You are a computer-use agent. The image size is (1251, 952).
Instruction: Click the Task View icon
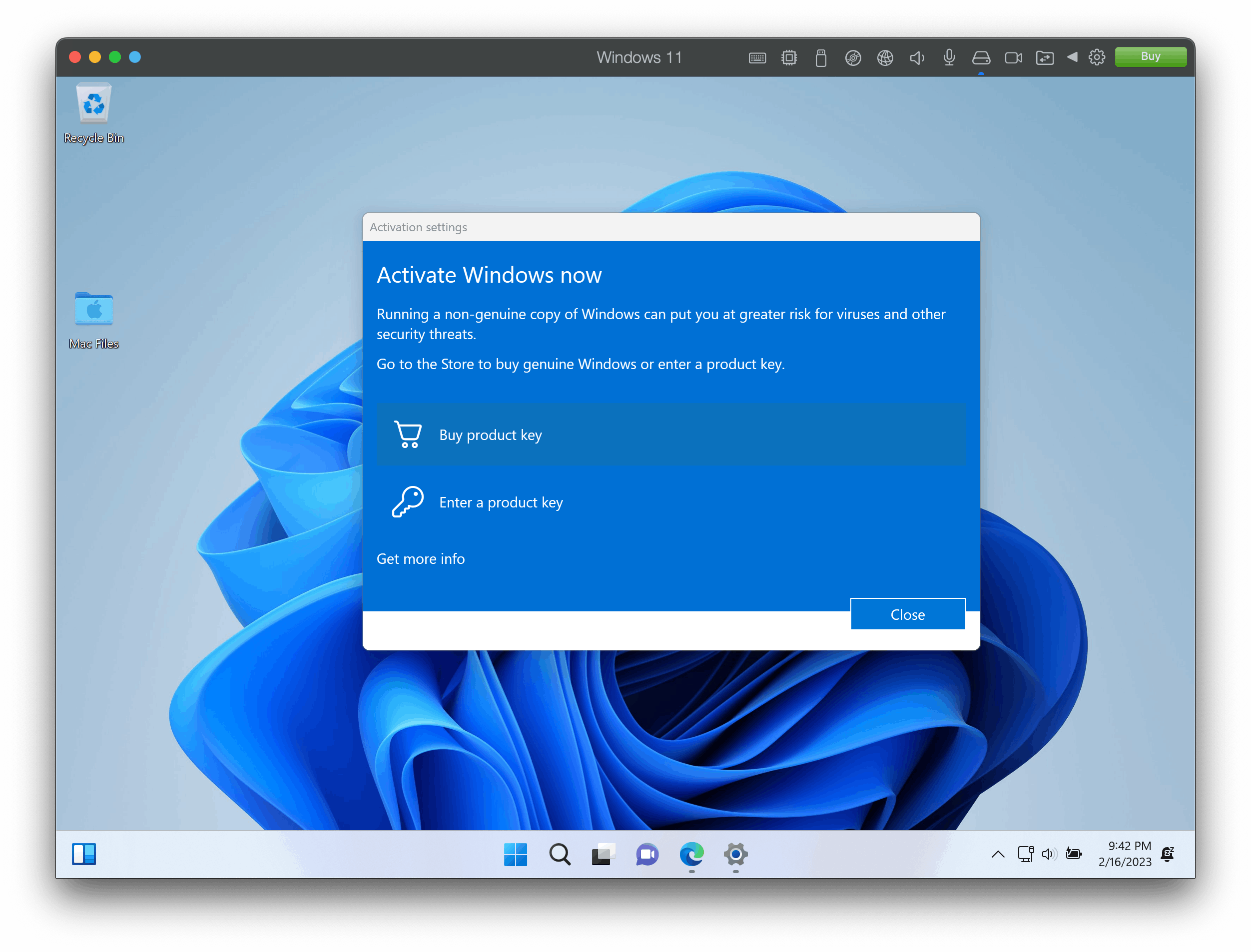(x=600, y=855)
